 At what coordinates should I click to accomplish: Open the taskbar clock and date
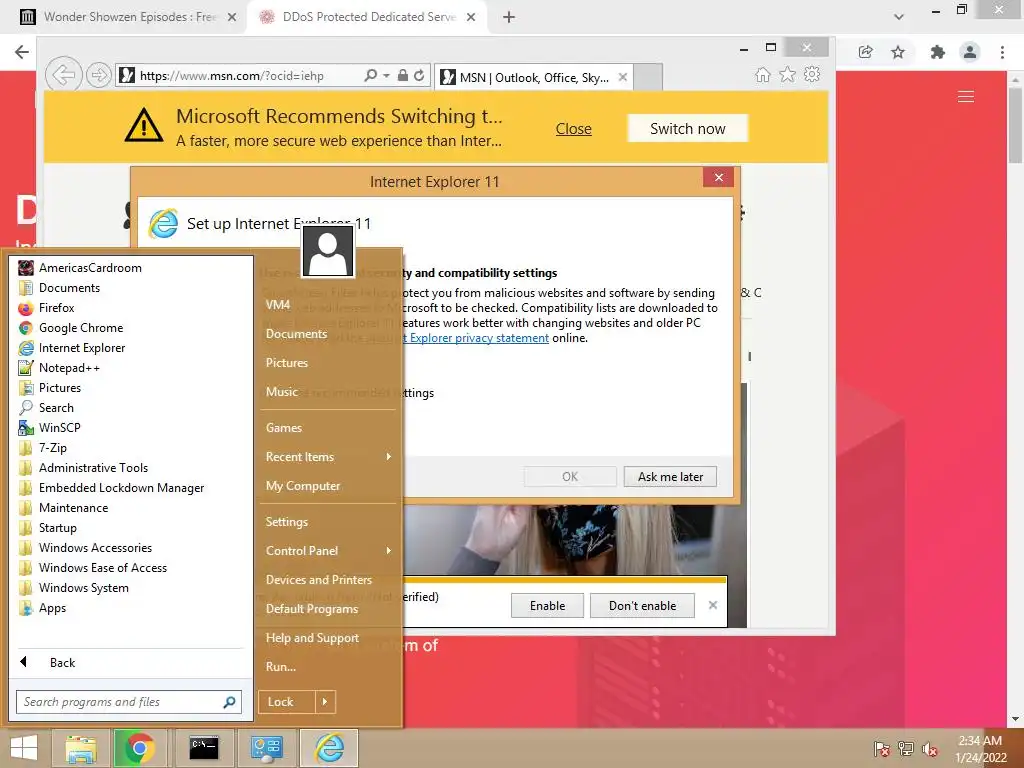coord(980,749)
